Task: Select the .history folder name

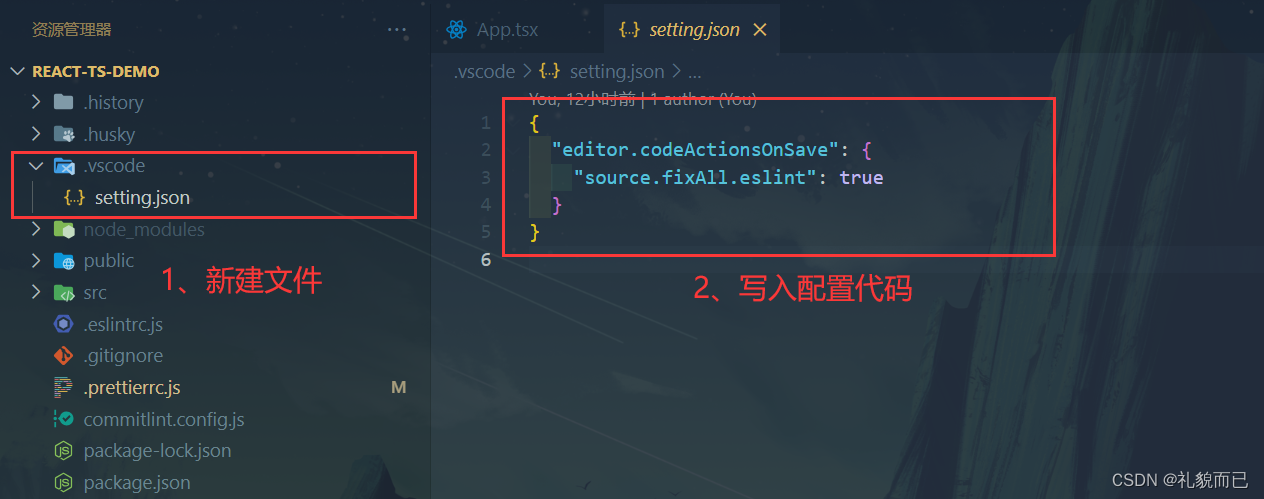Action: 113,102
